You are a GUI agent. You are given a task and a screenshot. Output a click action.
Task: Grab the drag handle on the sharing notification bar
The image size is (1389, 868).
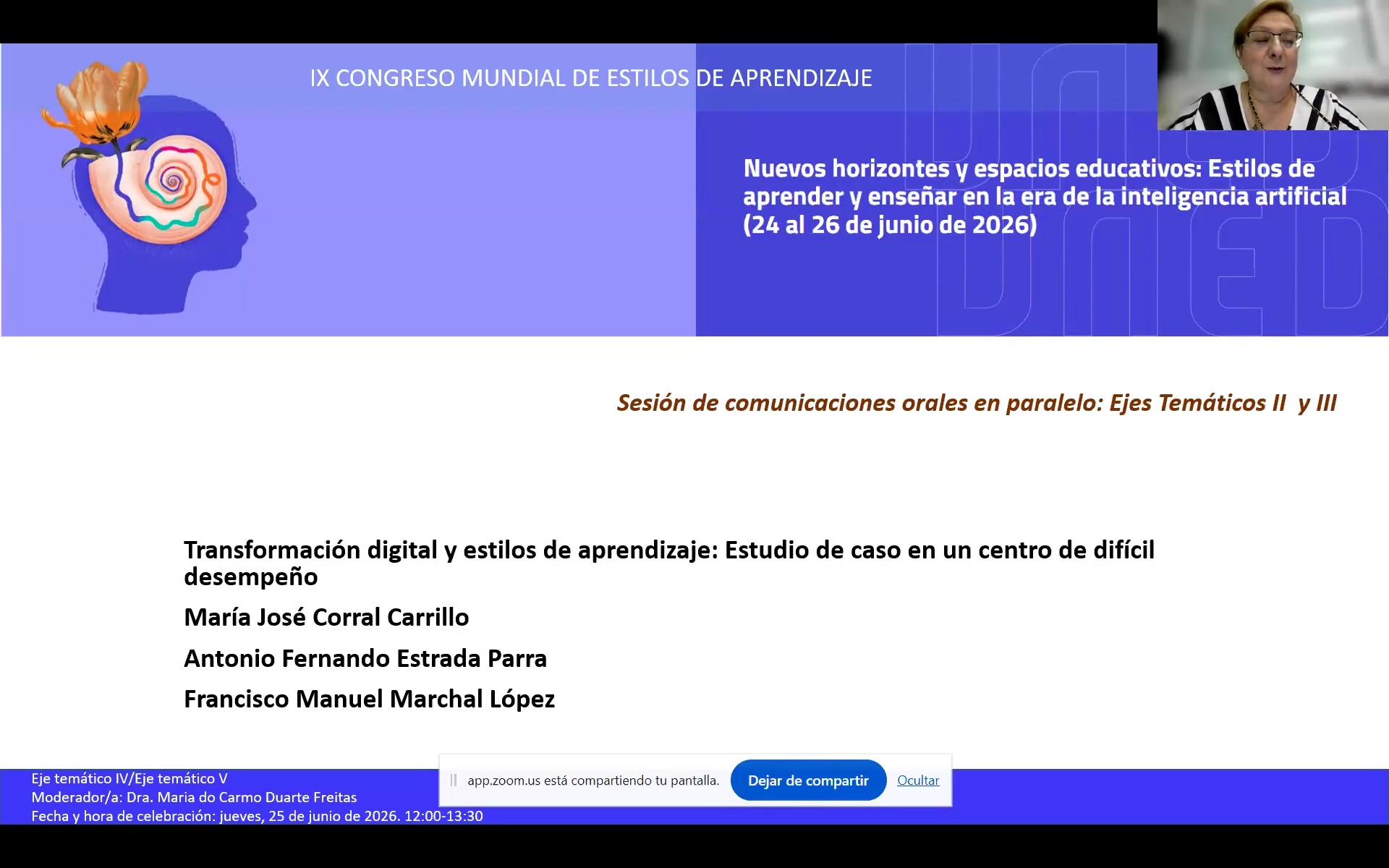pos(454,780)
